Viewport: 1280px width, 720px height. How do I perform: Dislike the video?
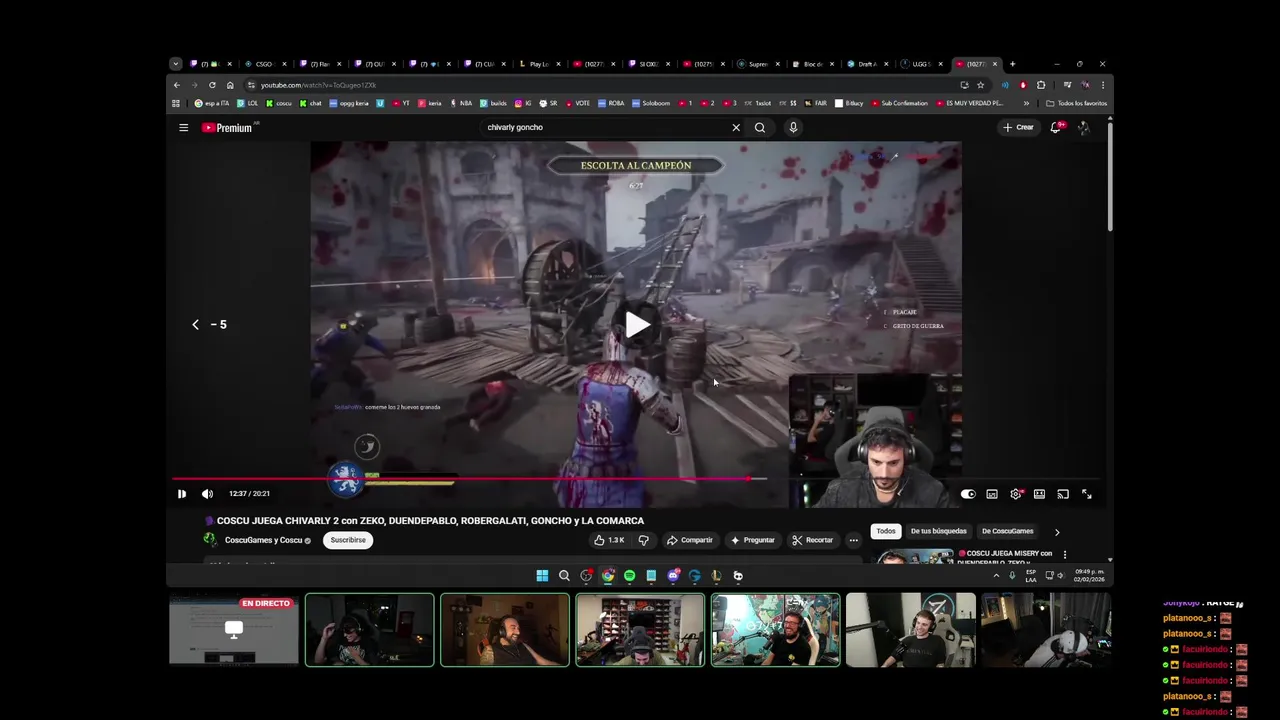(643, 540)
